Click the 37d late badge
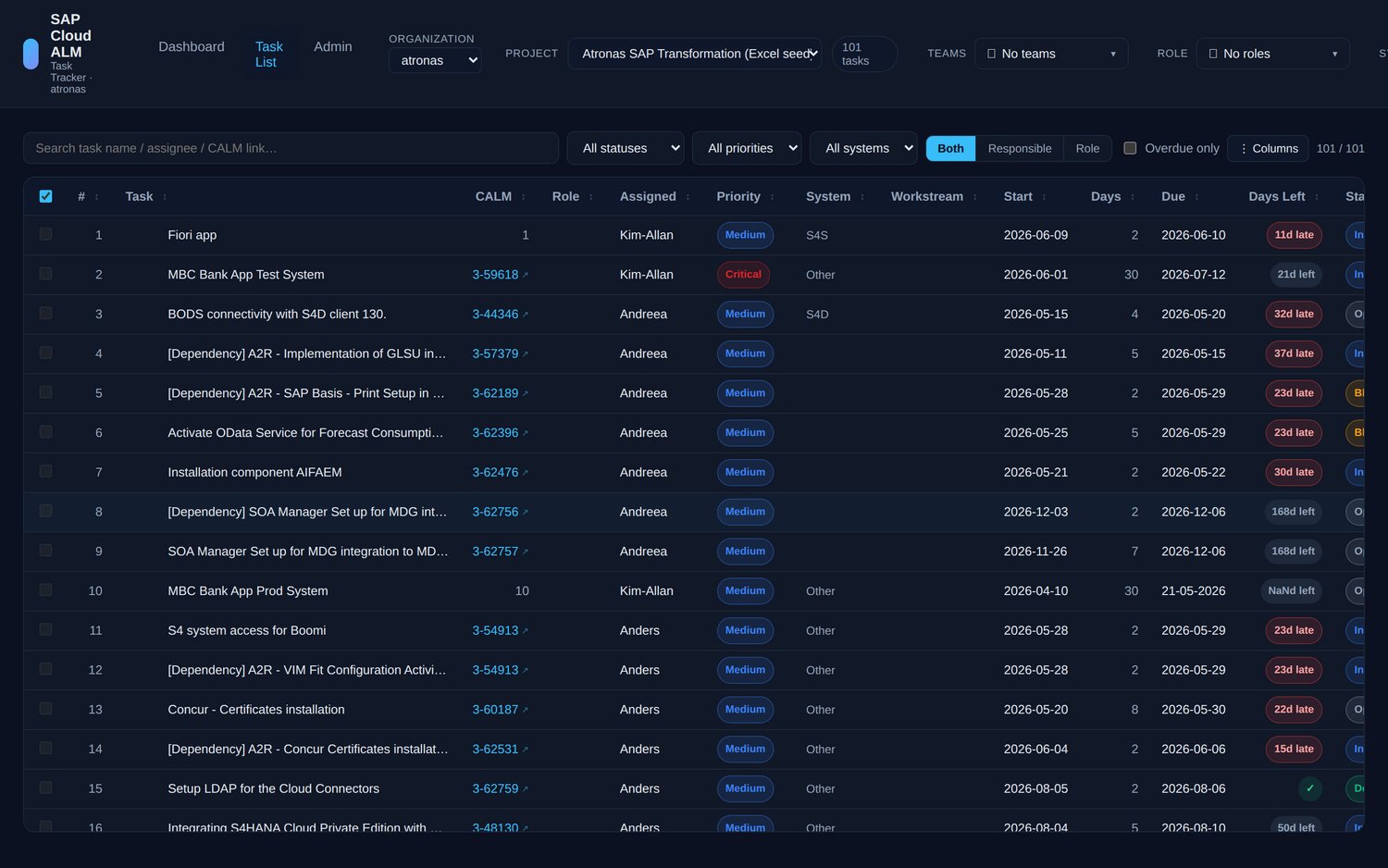This screenshot has width=1388, height=868. (1294, 353)
